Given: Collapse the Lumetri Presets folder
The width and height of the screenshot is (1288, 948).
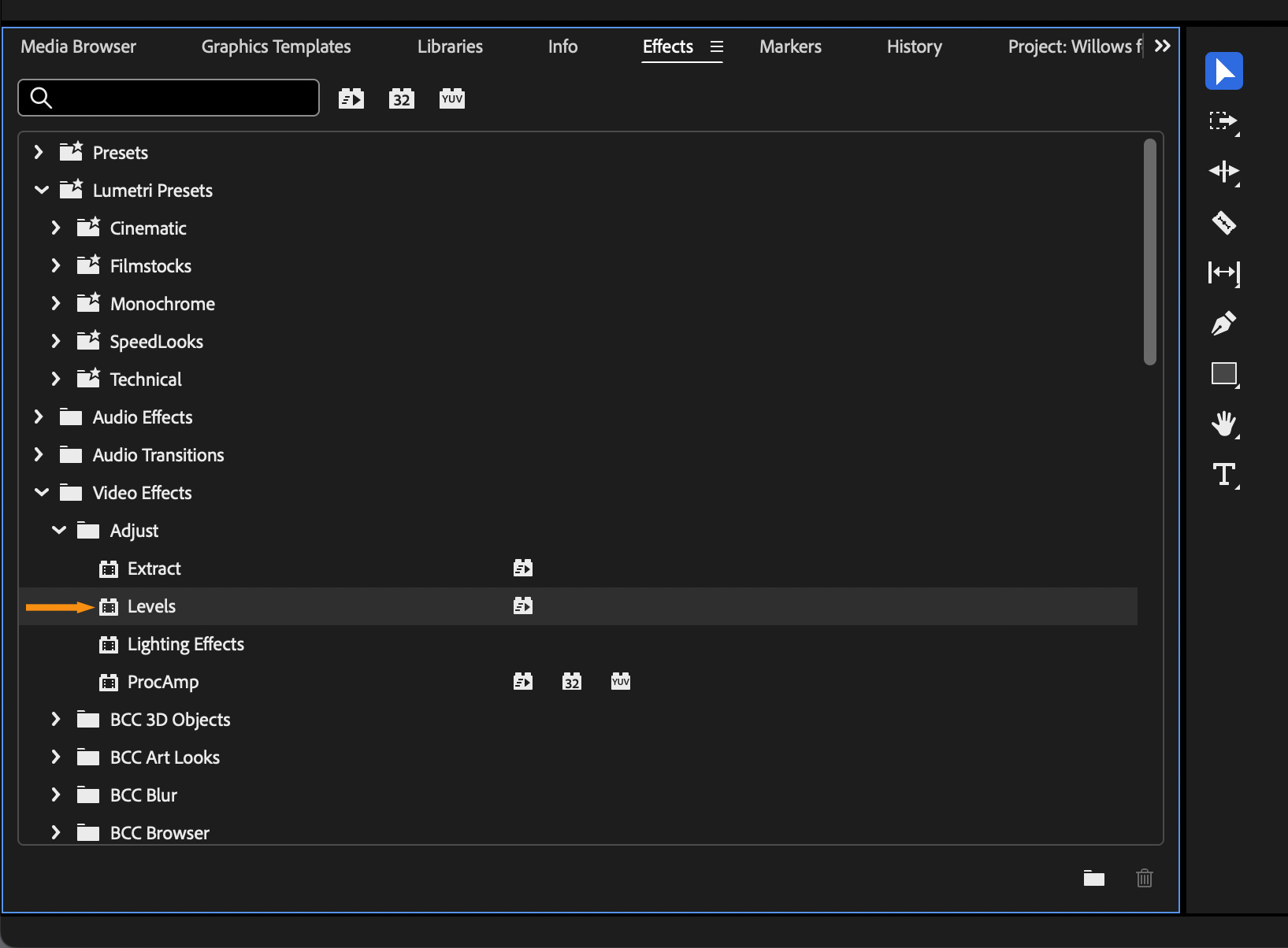Looking at the screenshot, I should [x=41, y=190].
